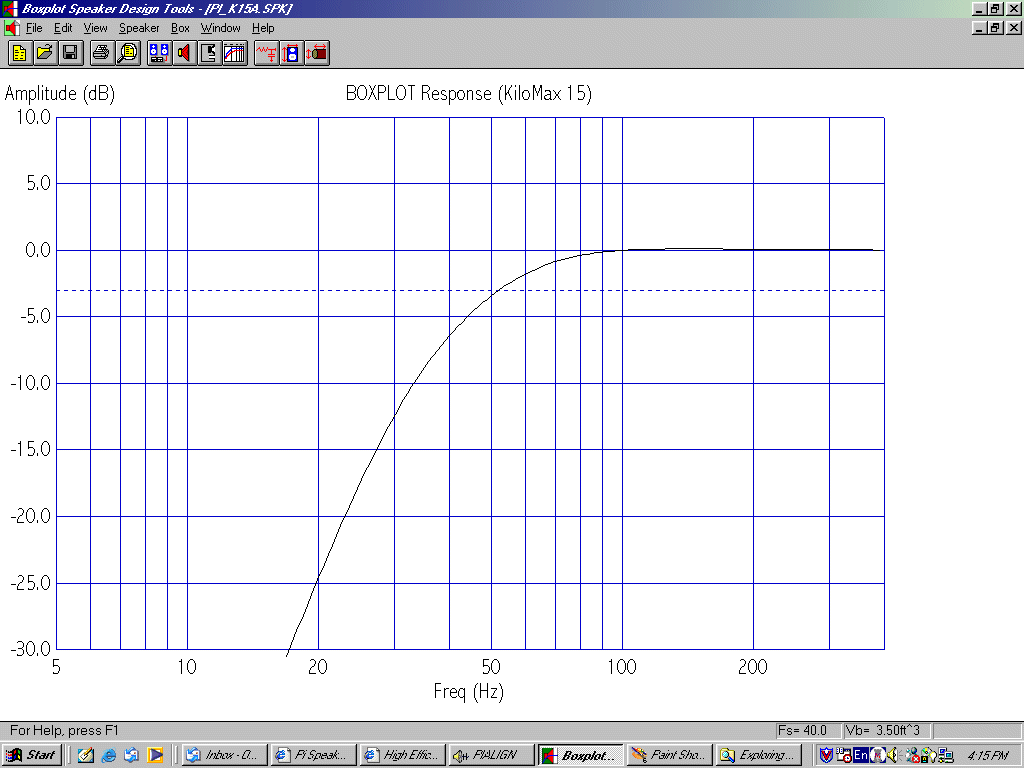Switch to the High Effic... taskbar window
1024x768 pixels.
tap(402, 755)
